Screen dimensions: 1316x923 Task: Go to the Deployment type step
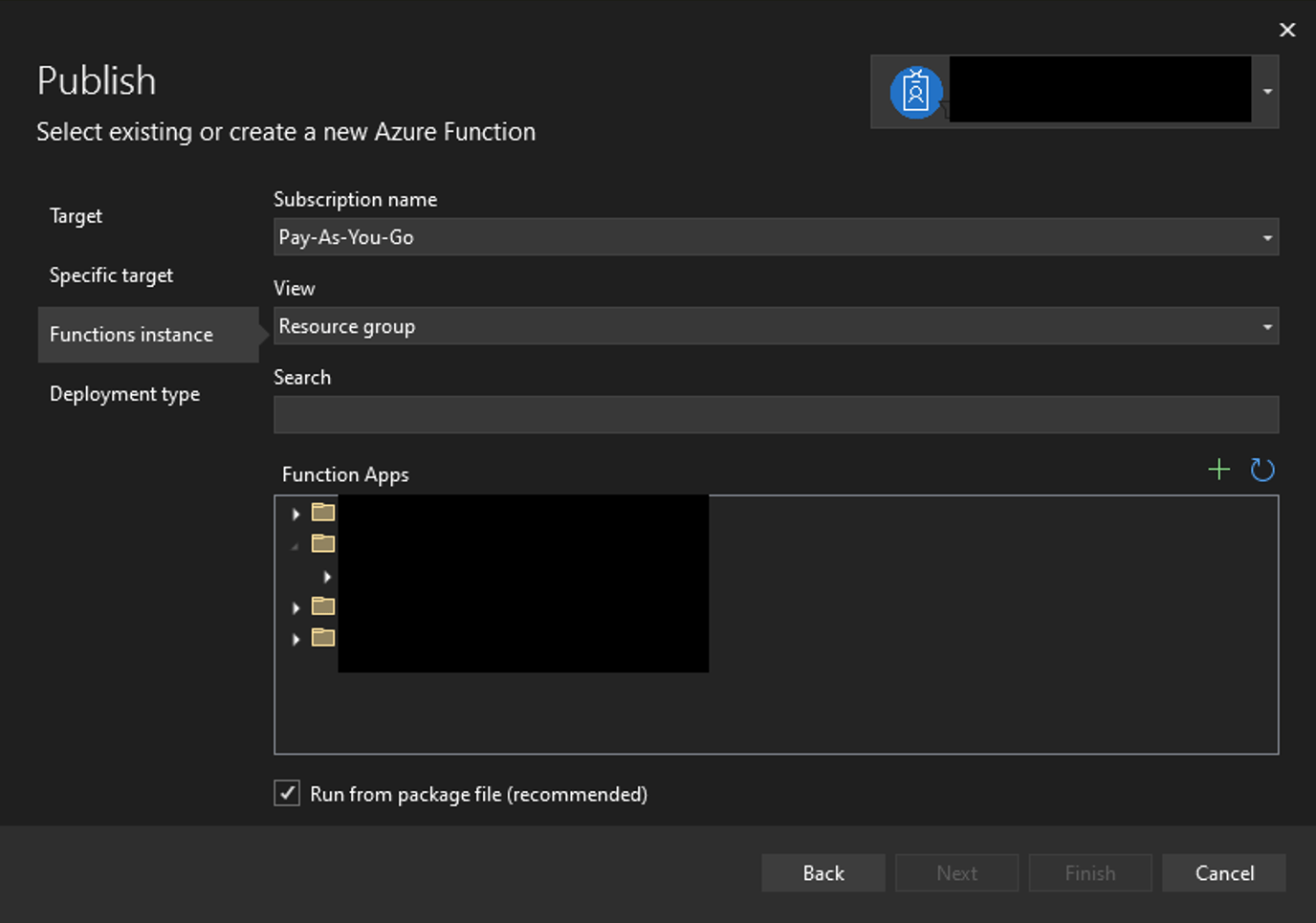tap(124, 394)
